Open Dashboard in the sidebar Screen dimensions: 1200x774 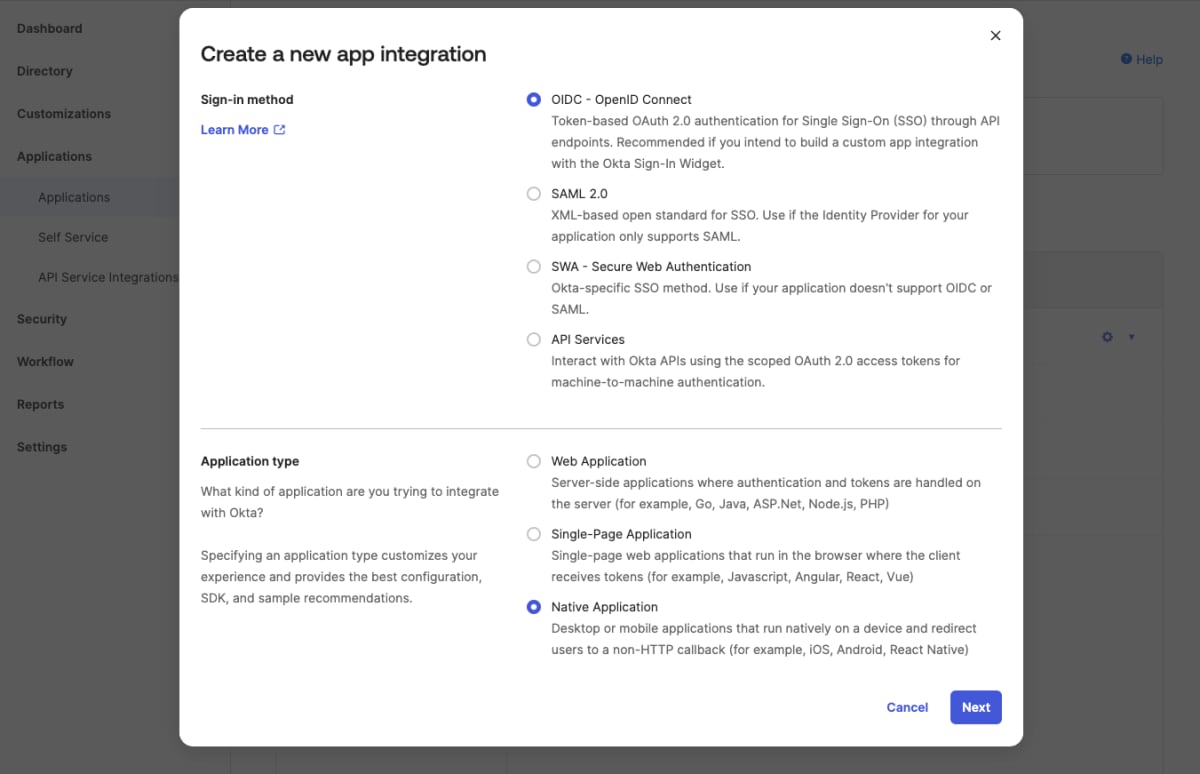pyautogui.click(x=50, y=28)
